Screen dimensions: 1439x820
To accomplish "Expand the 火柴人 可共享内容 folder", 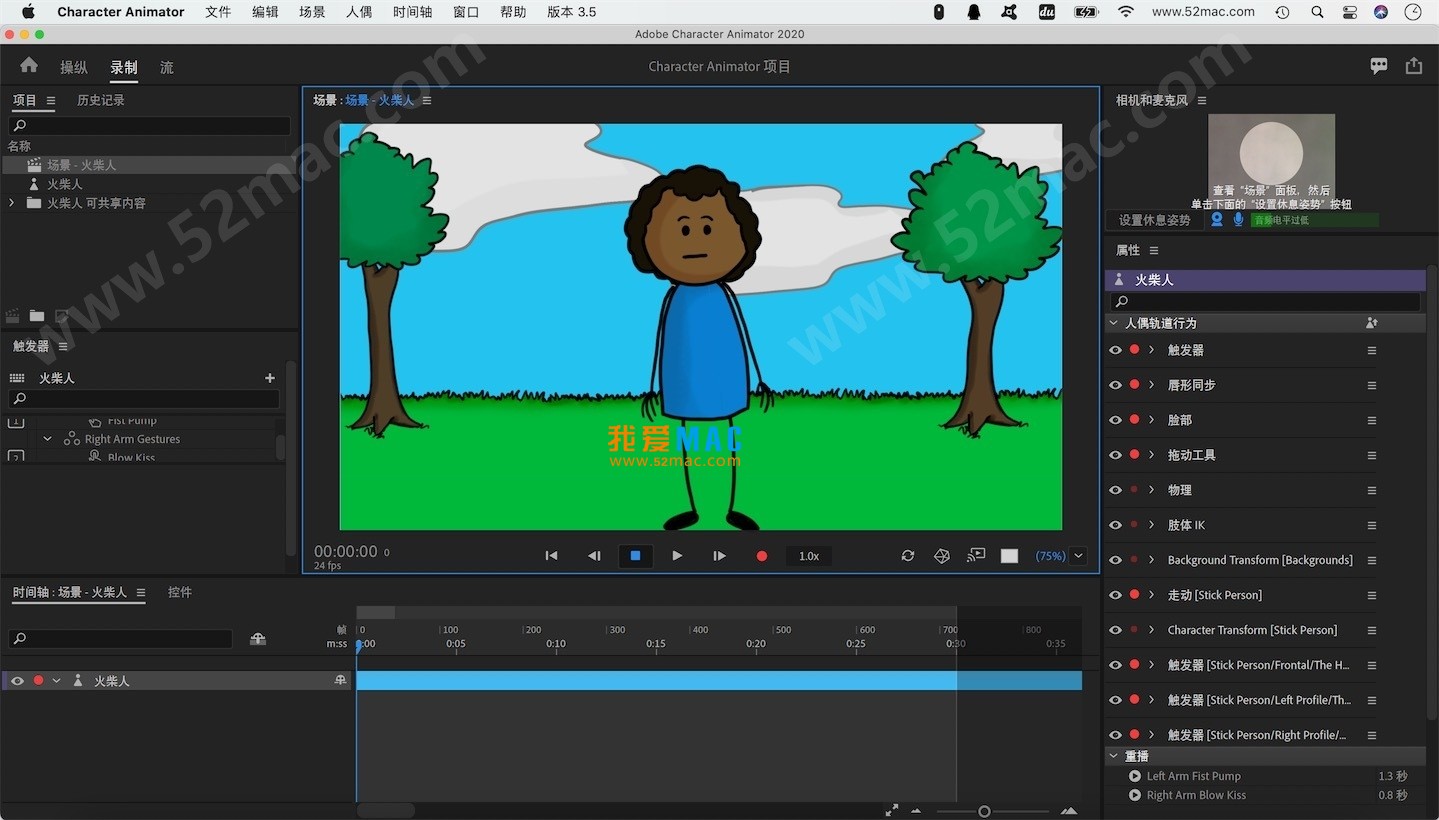I will coord(11,203).
